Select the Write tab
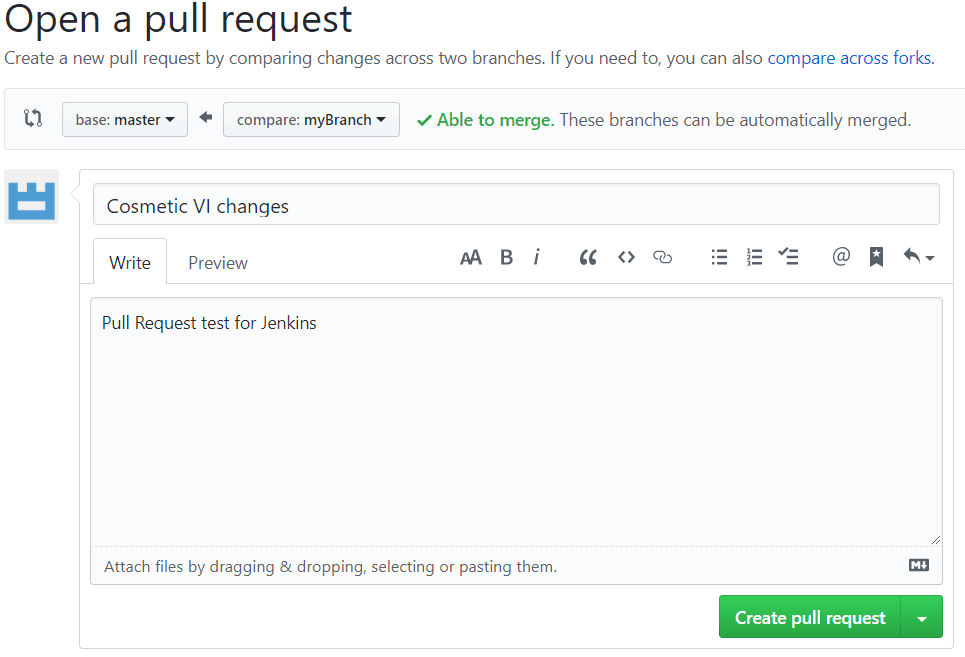965x657 pixels. (130, 263)
